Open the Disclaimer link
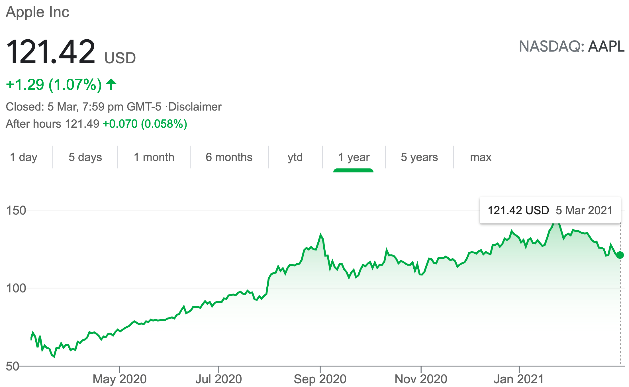This screenshot has height=387, width=629. 195,107
